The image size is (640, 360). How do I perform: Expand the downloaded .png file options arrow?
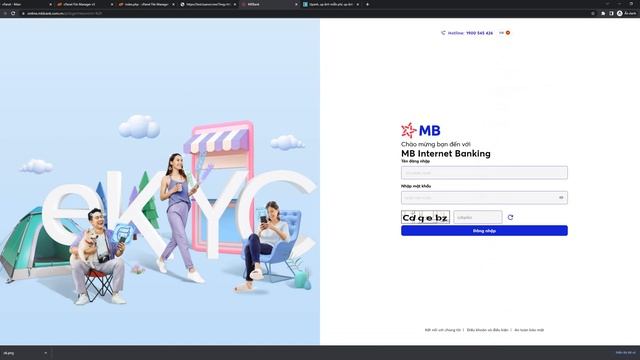click(x=46, y=353)
